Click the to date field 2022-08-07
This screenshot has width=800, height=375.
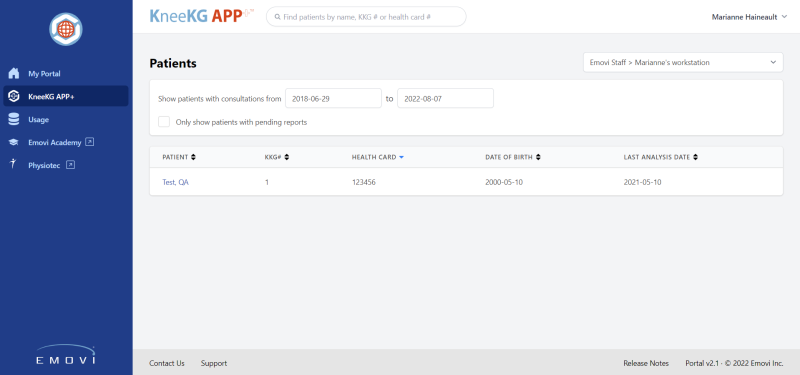click(445, 98)
